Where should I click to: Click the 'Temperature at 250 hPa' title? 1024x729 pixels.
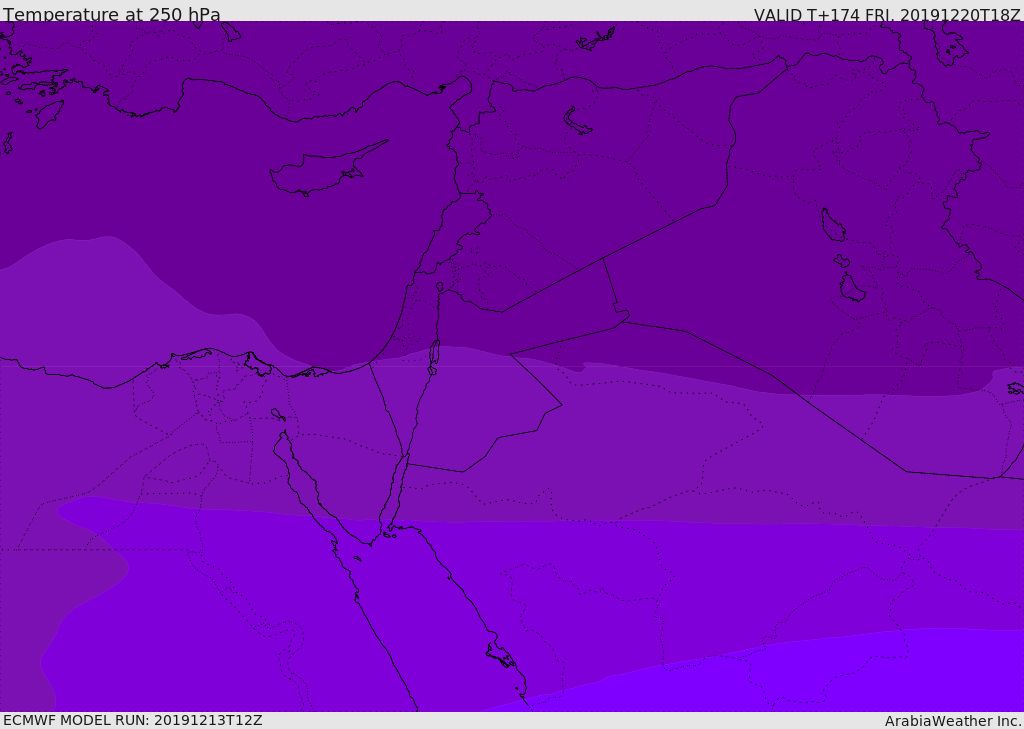(112, 14)
